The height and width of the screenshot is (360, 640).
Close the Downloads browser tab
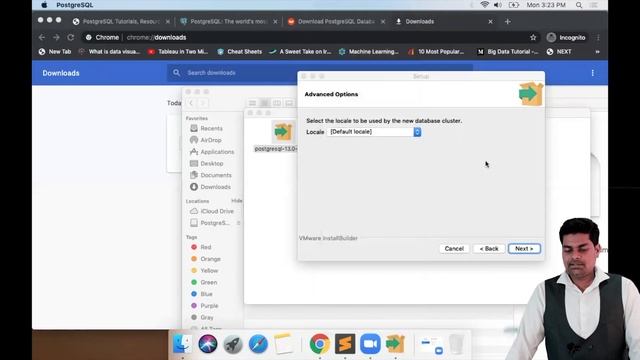tap(490, 22)
